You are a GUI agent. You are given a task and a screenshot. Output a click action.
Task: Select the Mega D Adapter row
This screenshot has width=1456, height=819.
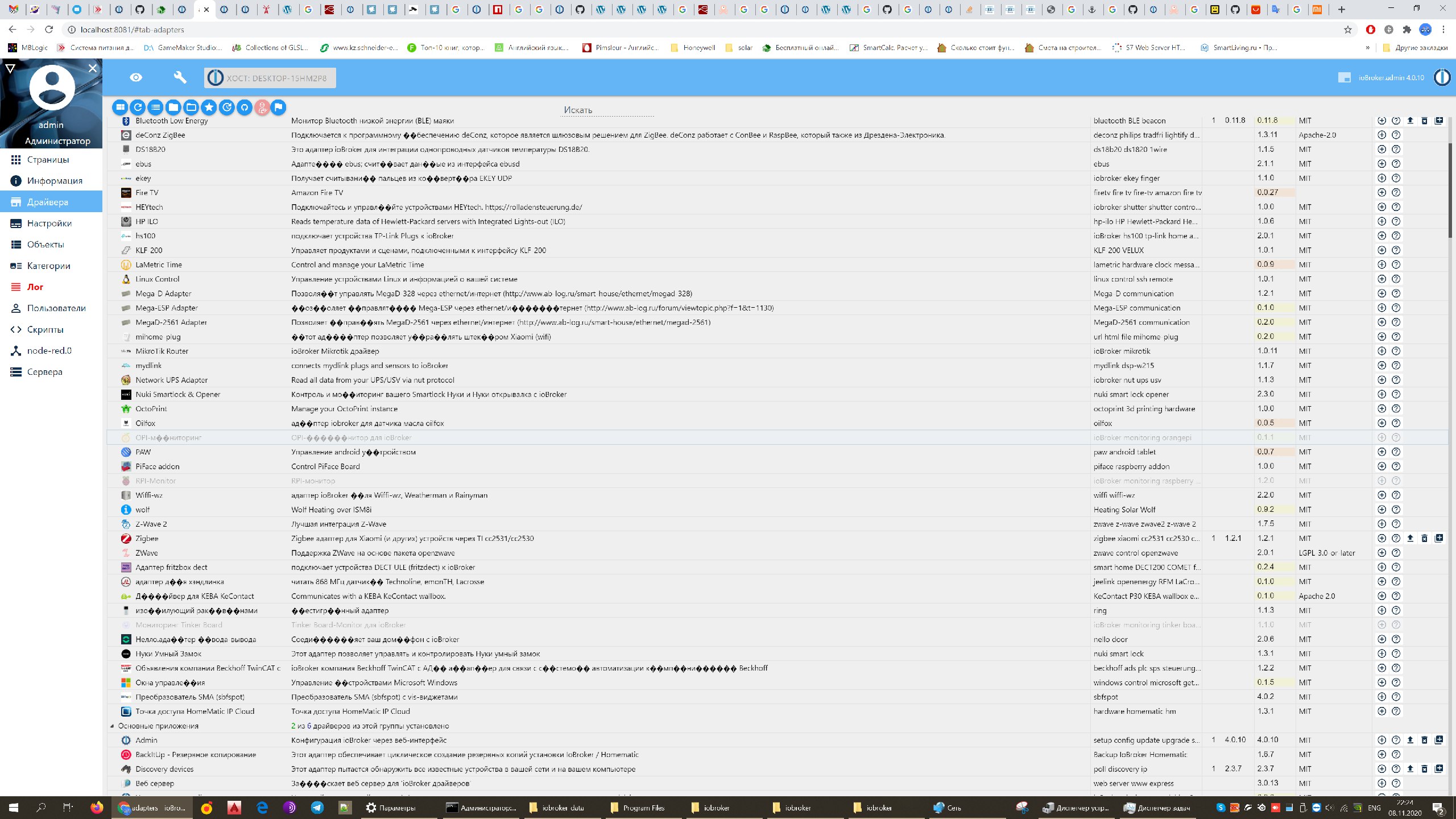[778, 293]
